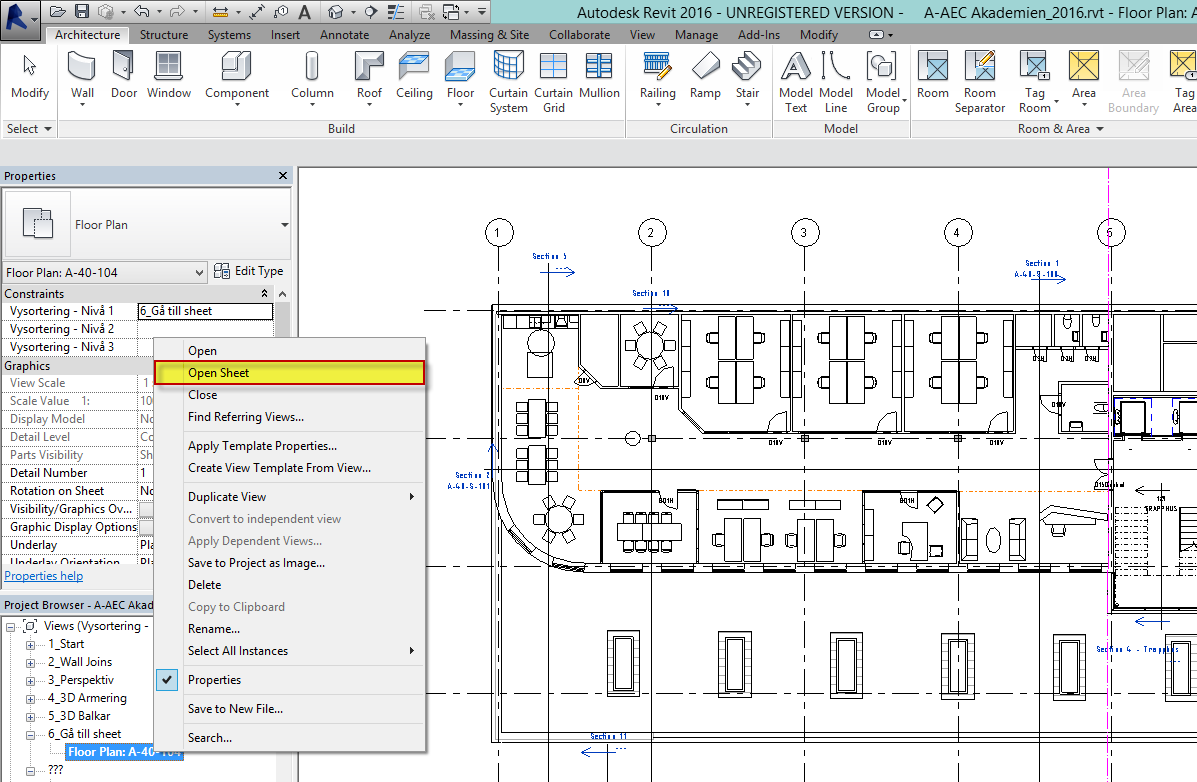Toggle Thin Lines in quick access toolbar
This screenshot has height=782, width=1197.
pyautogui.click(x=395, y=11)
